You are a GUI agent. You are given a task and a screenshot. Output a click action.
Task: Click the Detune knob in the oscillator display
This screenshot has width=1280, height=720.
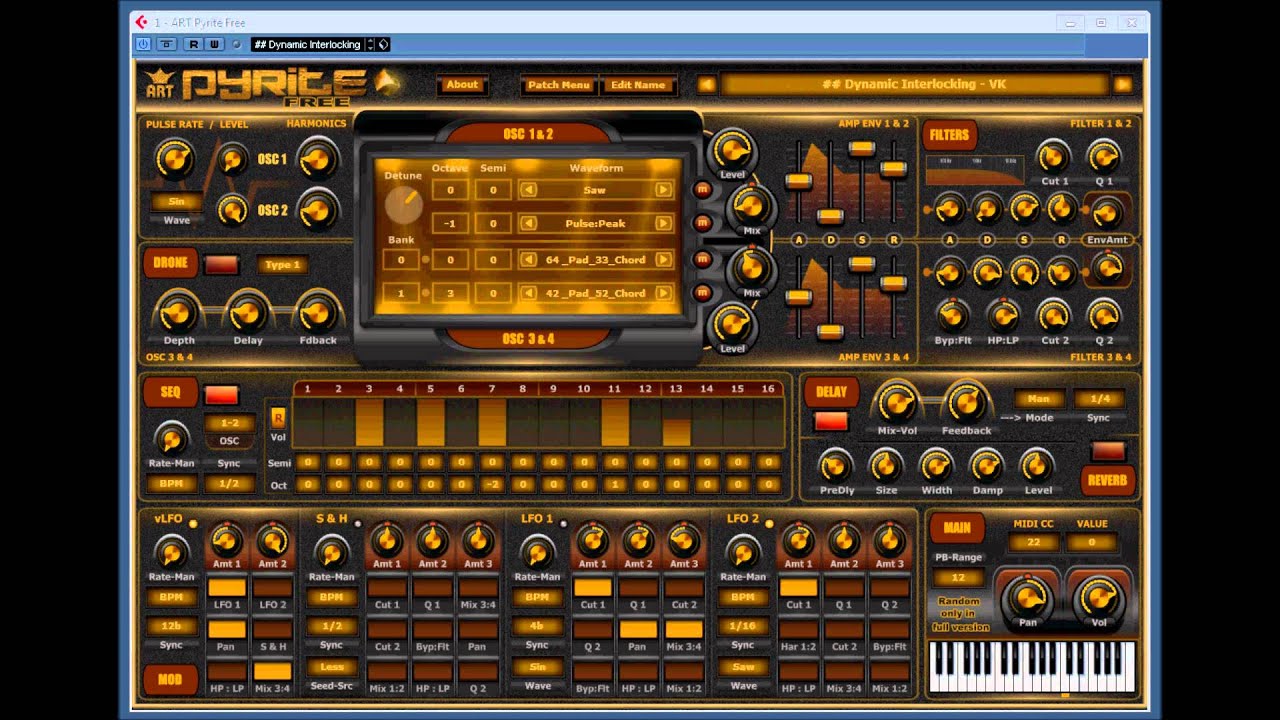click(x=404, y=204)
